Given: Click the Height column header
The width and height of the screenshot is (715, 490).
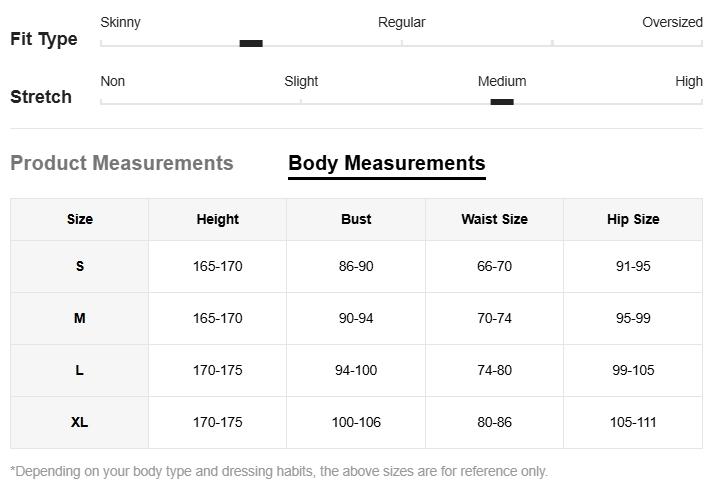Looking at the screenshot, I should [217, 219].
